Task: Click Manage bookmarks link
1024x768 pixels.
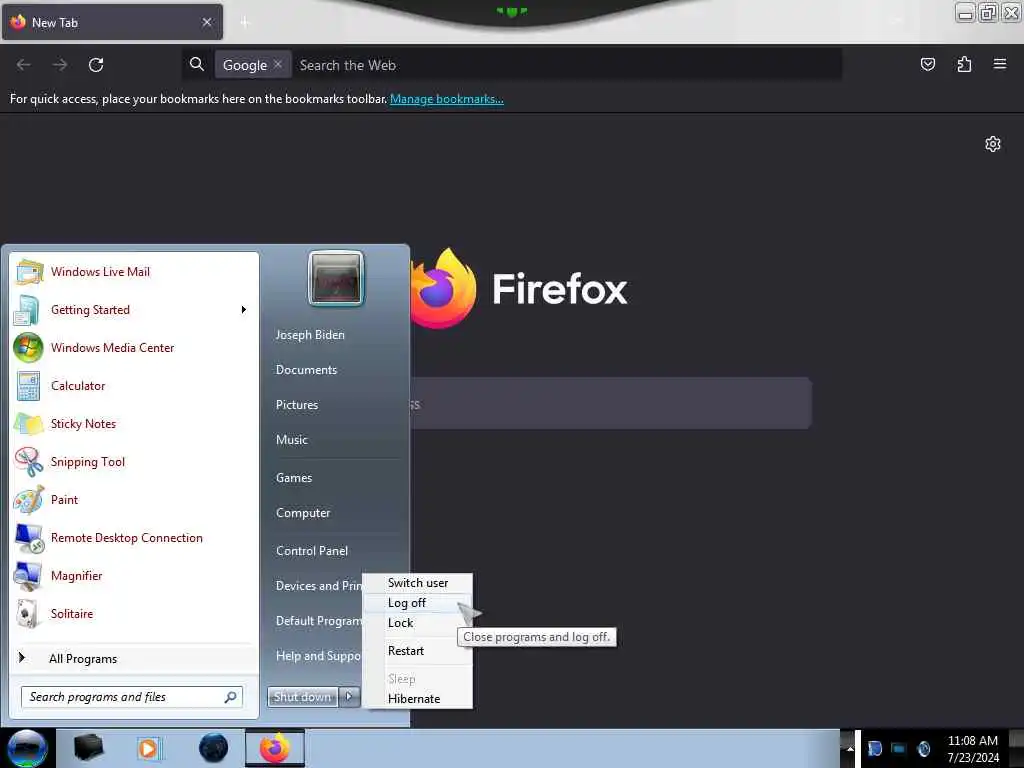Action: (447, 99)
